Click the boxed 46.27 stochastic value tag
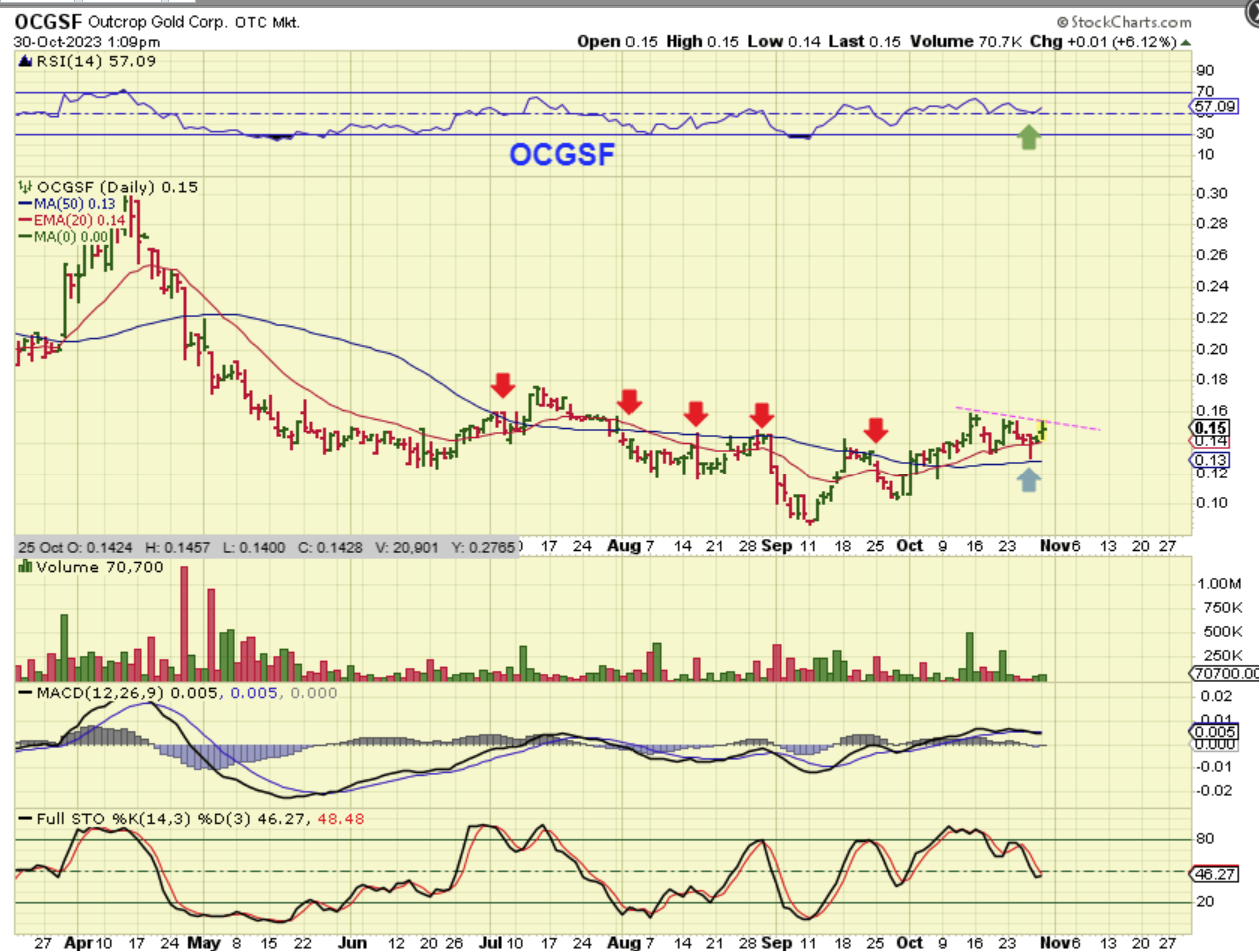Screen dimensions: 1260x951 (x=1213, y=873)
